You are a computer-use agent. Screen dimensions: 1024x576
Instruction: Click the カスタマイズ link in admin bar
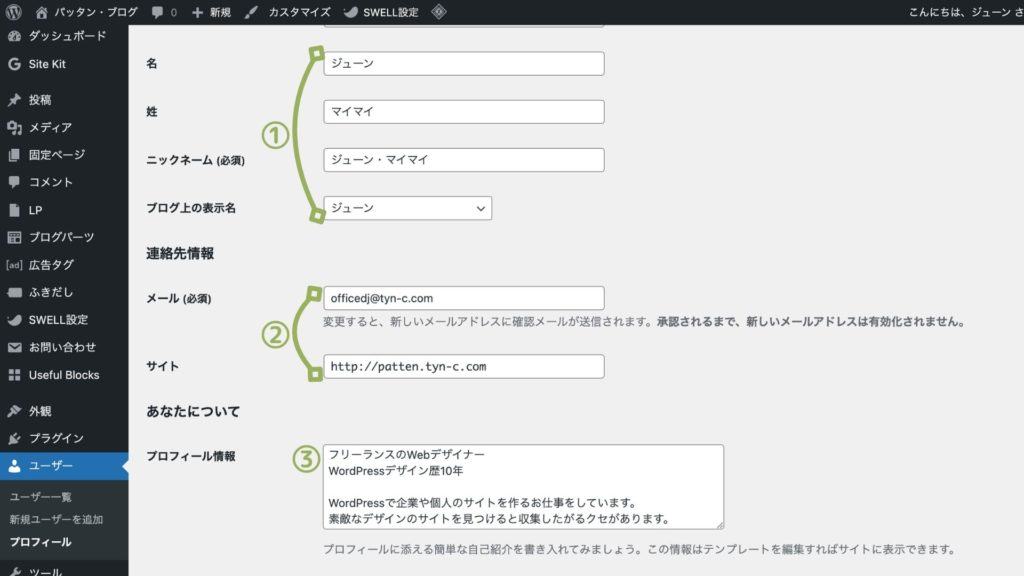click(x=289, y=13)
